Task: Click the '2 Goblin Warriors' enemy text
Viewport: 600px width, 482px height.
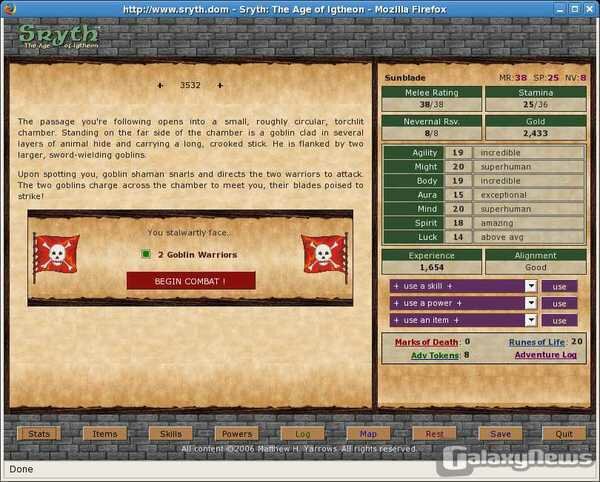Action: pos(197,254)
